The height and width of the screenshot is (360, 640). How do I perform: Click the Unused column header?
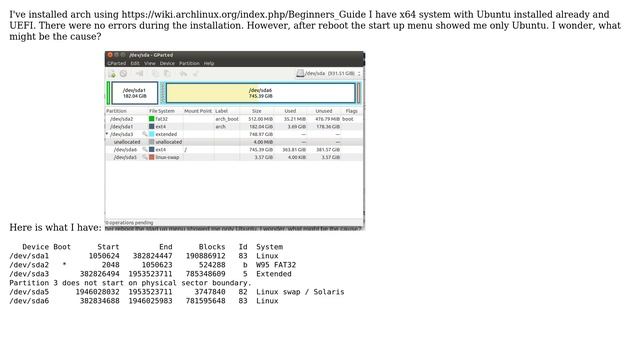pos(324,111)
